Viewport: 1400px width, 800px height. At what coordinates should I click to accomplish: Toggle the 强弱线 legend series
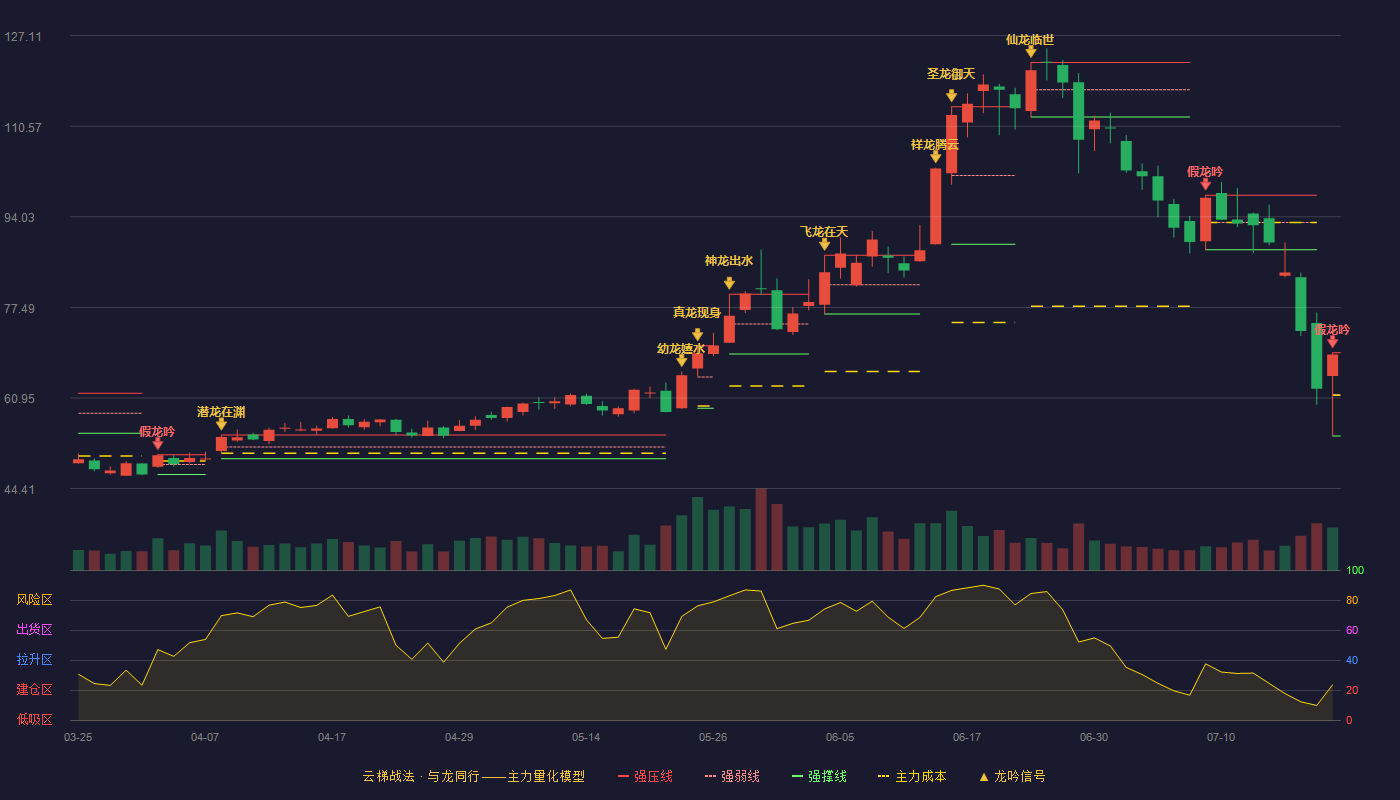(732, 776)
